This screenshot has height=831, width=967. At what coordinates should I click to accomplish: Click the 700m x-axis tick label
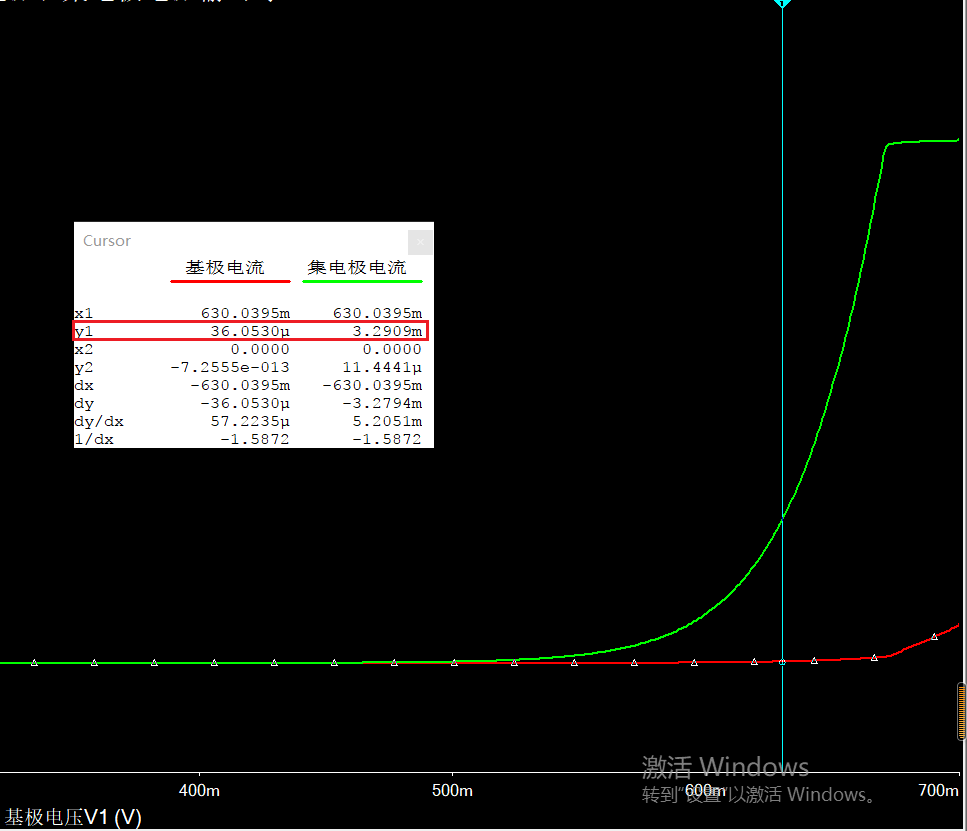938,791
